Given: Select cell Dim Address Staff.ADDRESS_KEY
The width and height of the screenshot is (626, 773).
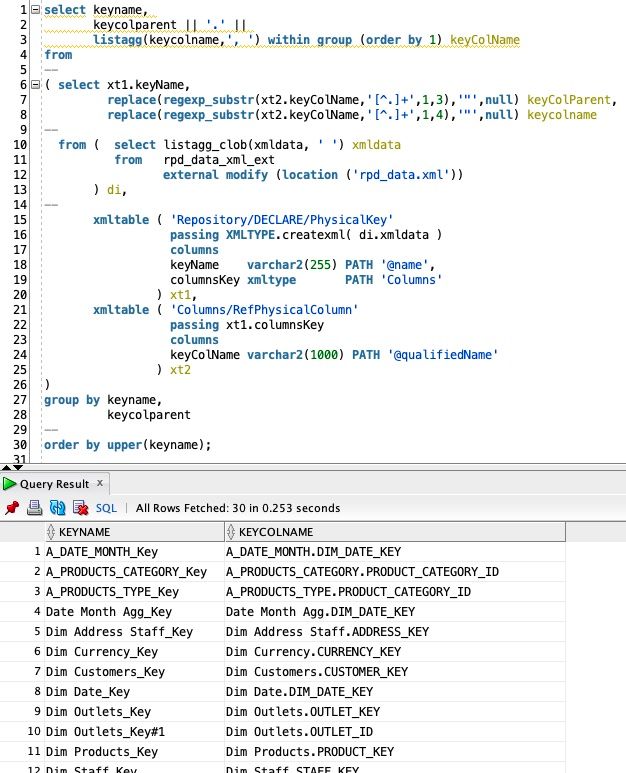Looking at the screenshot, I should 395,632.
